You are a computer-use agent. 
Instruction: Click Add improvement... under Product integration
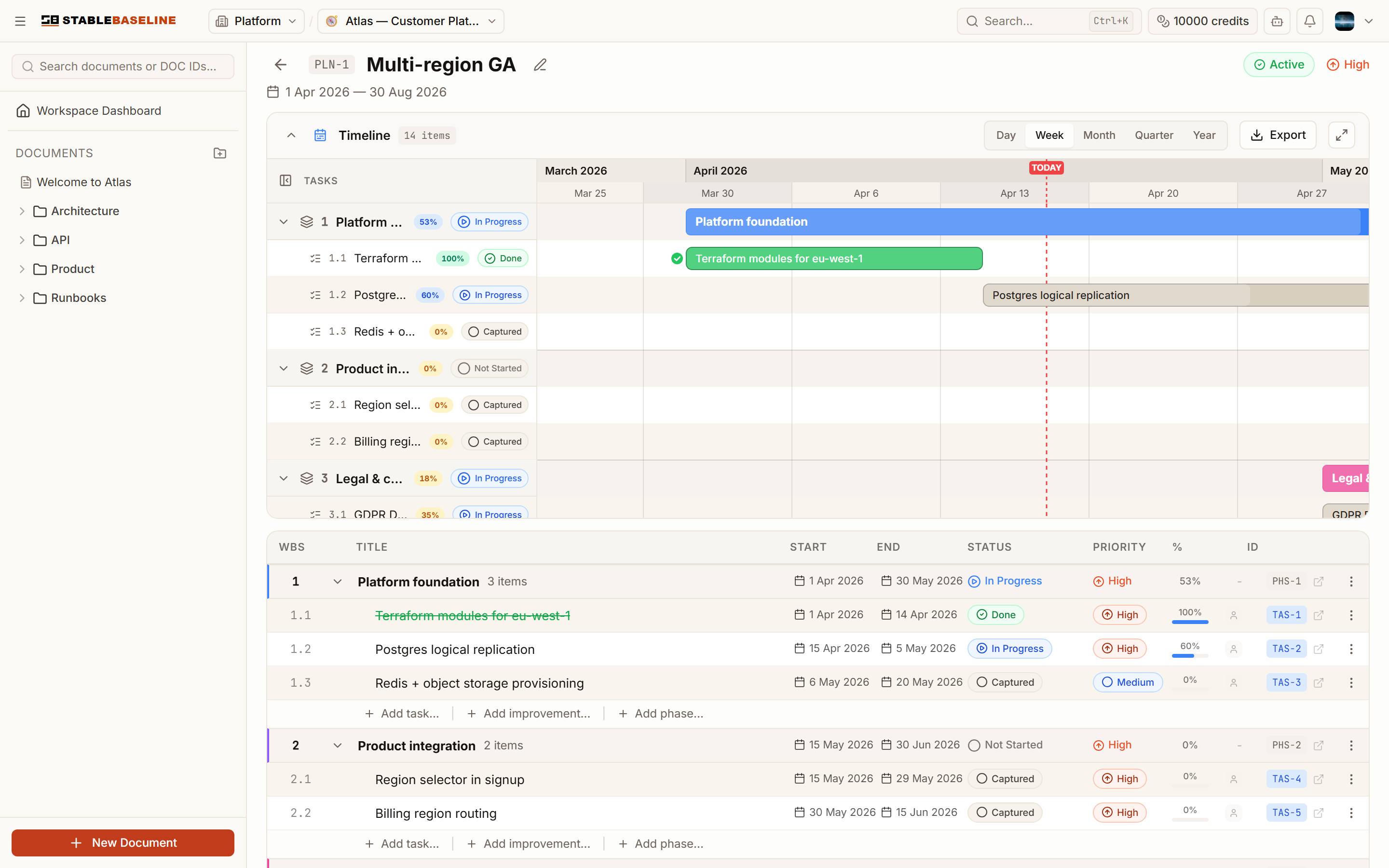tap(529, 844)
